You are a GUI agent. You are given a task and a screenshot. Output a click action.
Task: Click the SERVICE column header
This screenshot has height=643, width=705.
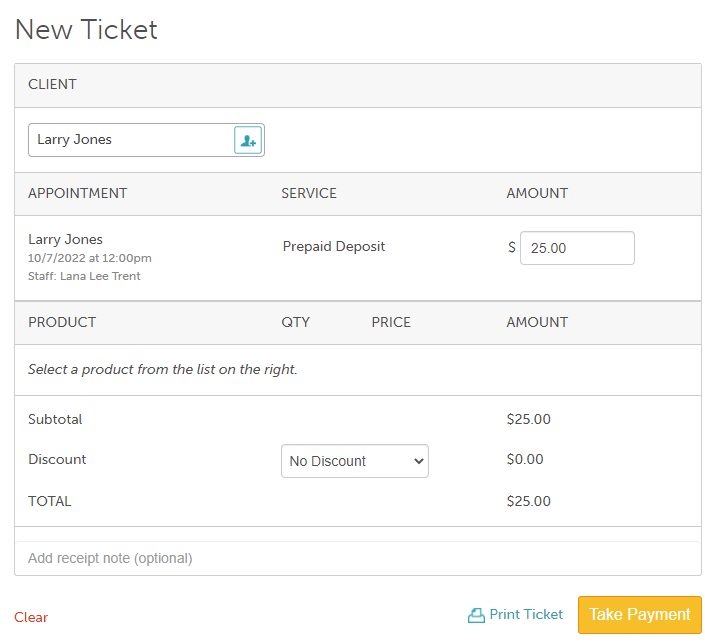click(x=309, y=193)
